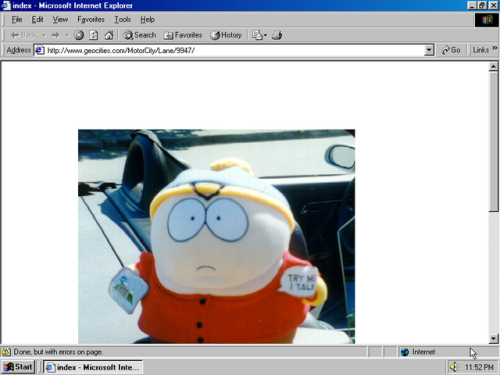Click the 11:52 PM taskbar clock
This screenshot has height=375, width=500.
click(x=479, y=367)
